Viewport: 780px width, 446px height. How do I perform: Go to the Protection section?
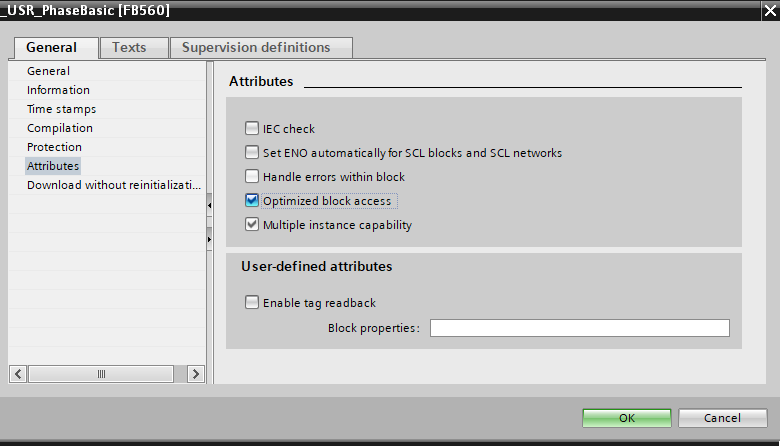click(54, 147)
